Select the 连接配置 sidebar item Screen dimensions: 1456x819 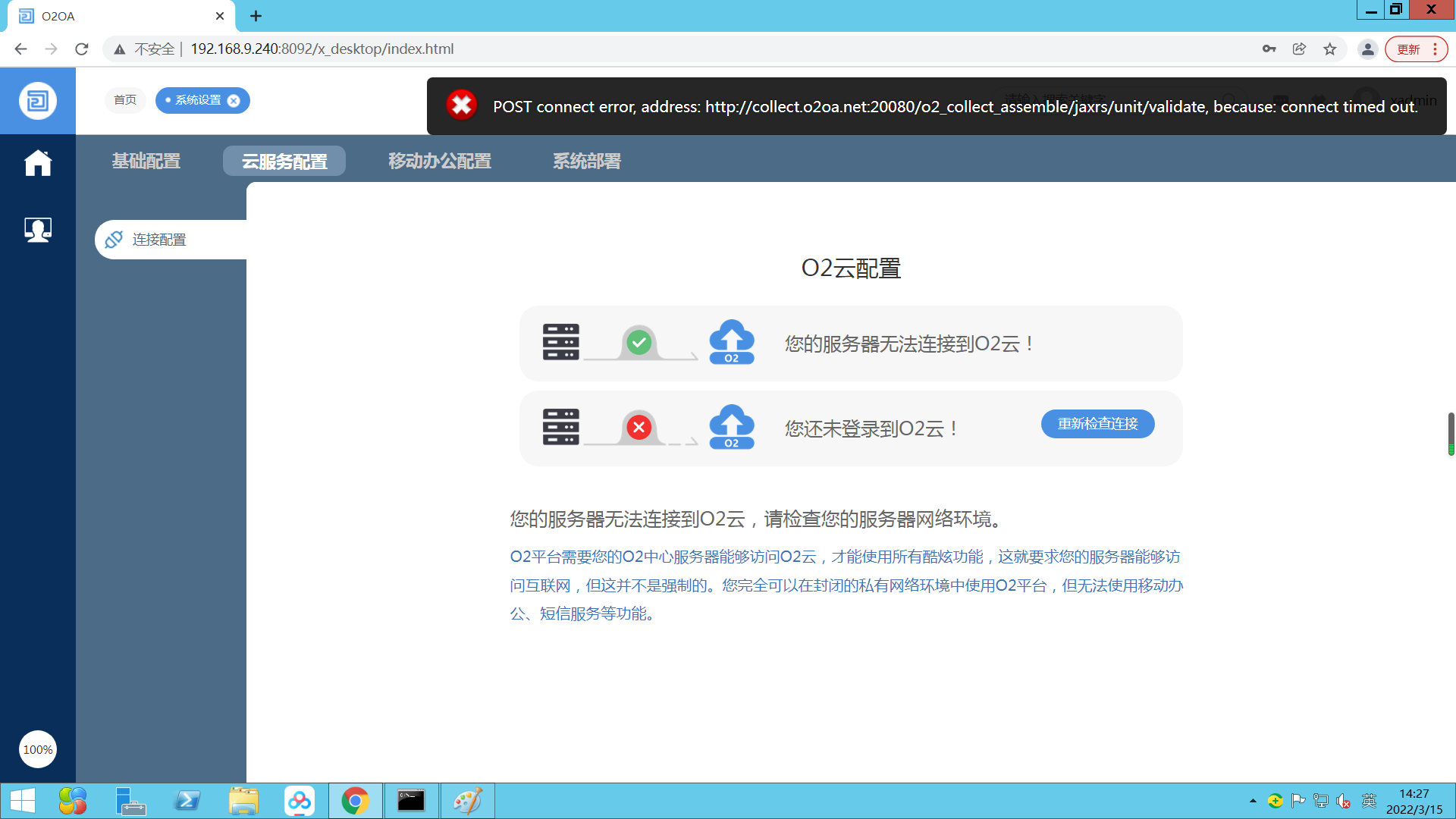tap(159, 240)
